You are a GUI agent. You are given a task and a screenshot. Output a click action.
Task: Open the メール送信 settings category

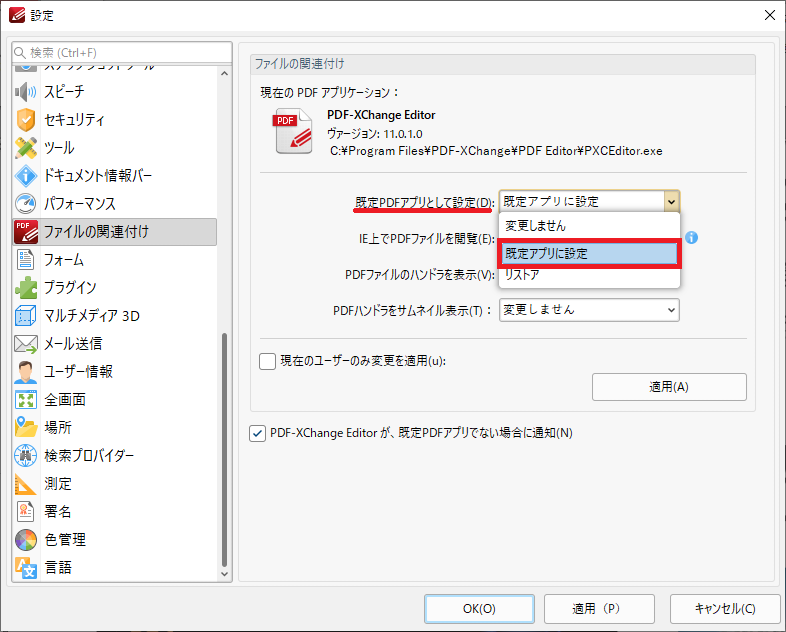click(x=115, y=344)
